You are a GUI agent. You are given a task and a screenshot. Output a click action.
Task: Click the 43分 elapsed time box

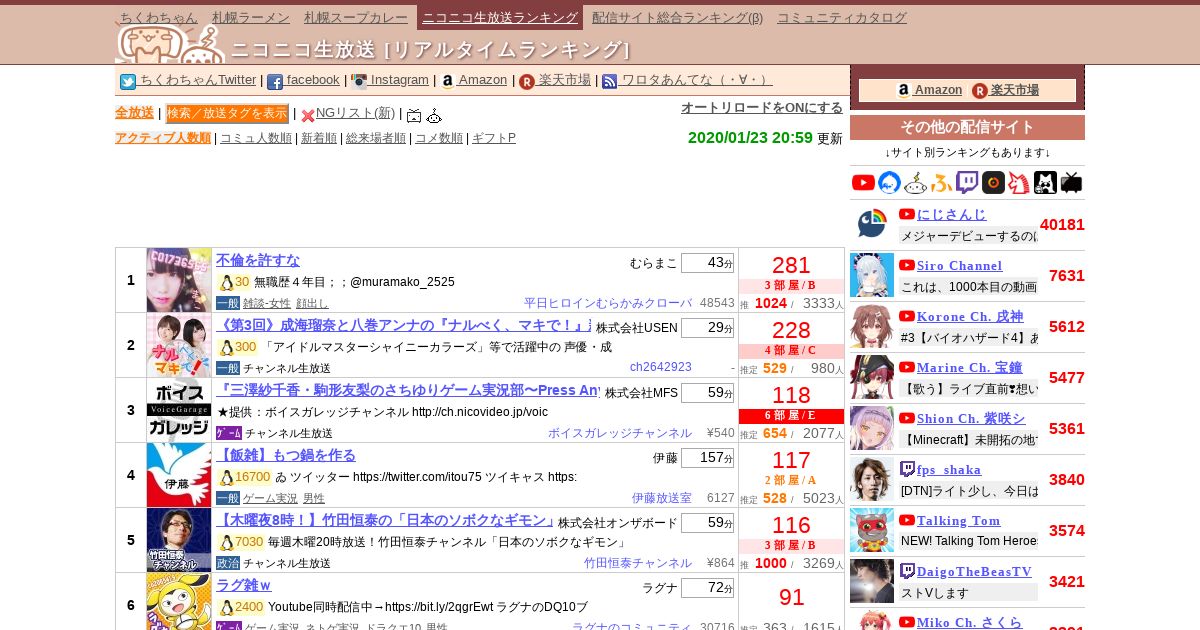pos(707,263)
